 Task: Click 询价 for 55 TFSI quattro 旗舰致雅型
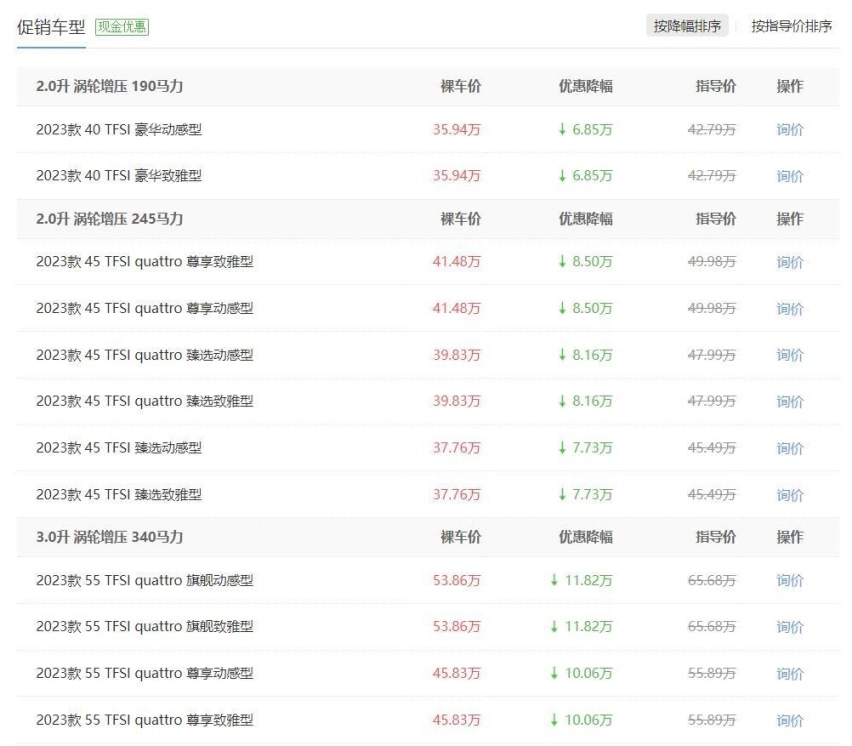(x=790, y=627)
